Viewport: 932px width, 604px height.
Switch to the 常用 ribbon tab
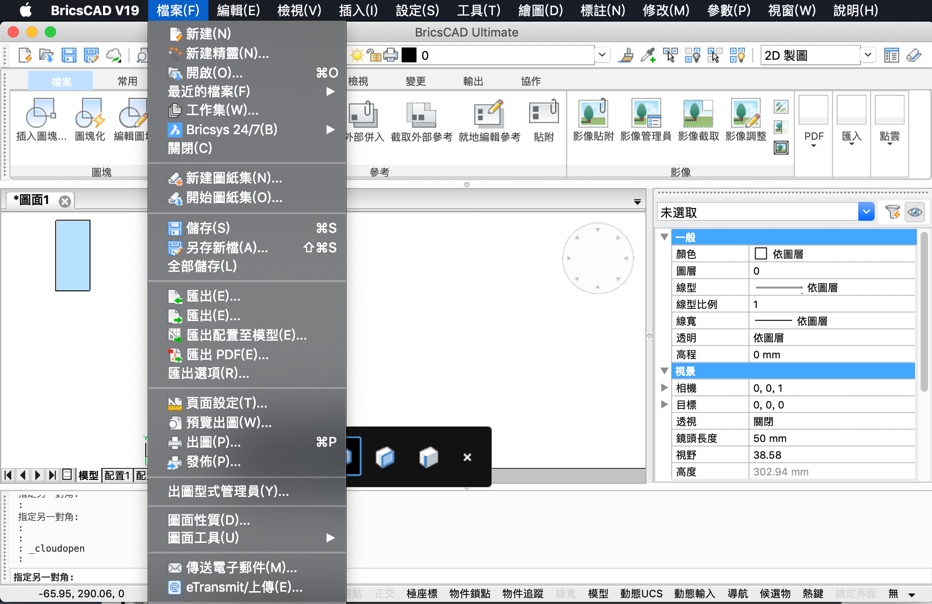pos(125,78)
